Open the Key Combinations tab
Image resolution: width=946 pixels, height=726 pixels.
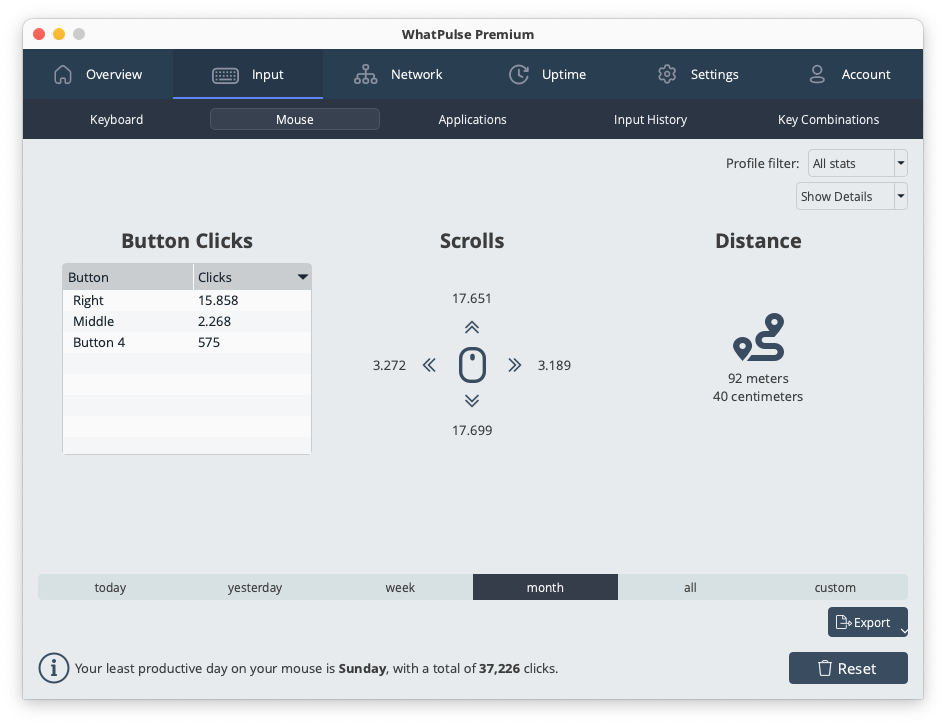828,119
